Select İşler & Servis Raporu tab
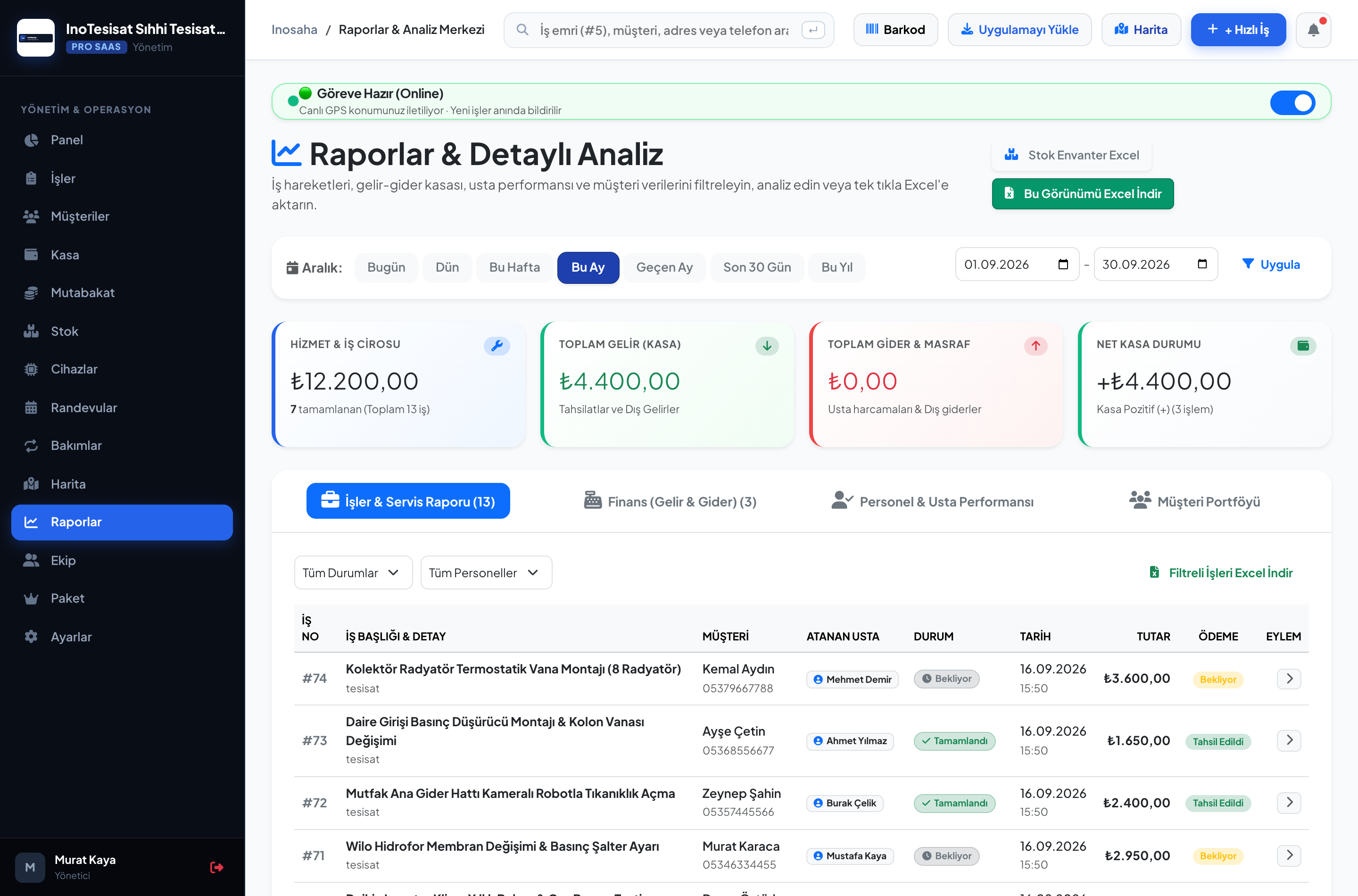Screen dimensions: 1358x896 pos(408,501)
